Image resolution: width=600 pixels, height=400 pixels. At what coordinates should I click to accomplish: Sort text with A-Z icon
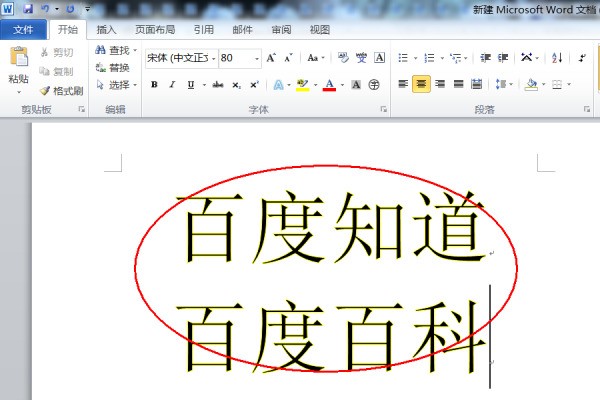557,58
